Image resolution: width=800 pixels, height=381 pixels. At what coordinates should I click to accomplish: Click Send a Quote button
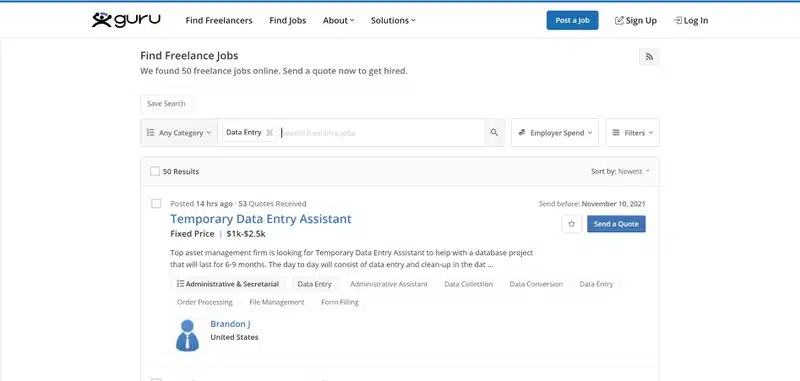click(616, 224)
